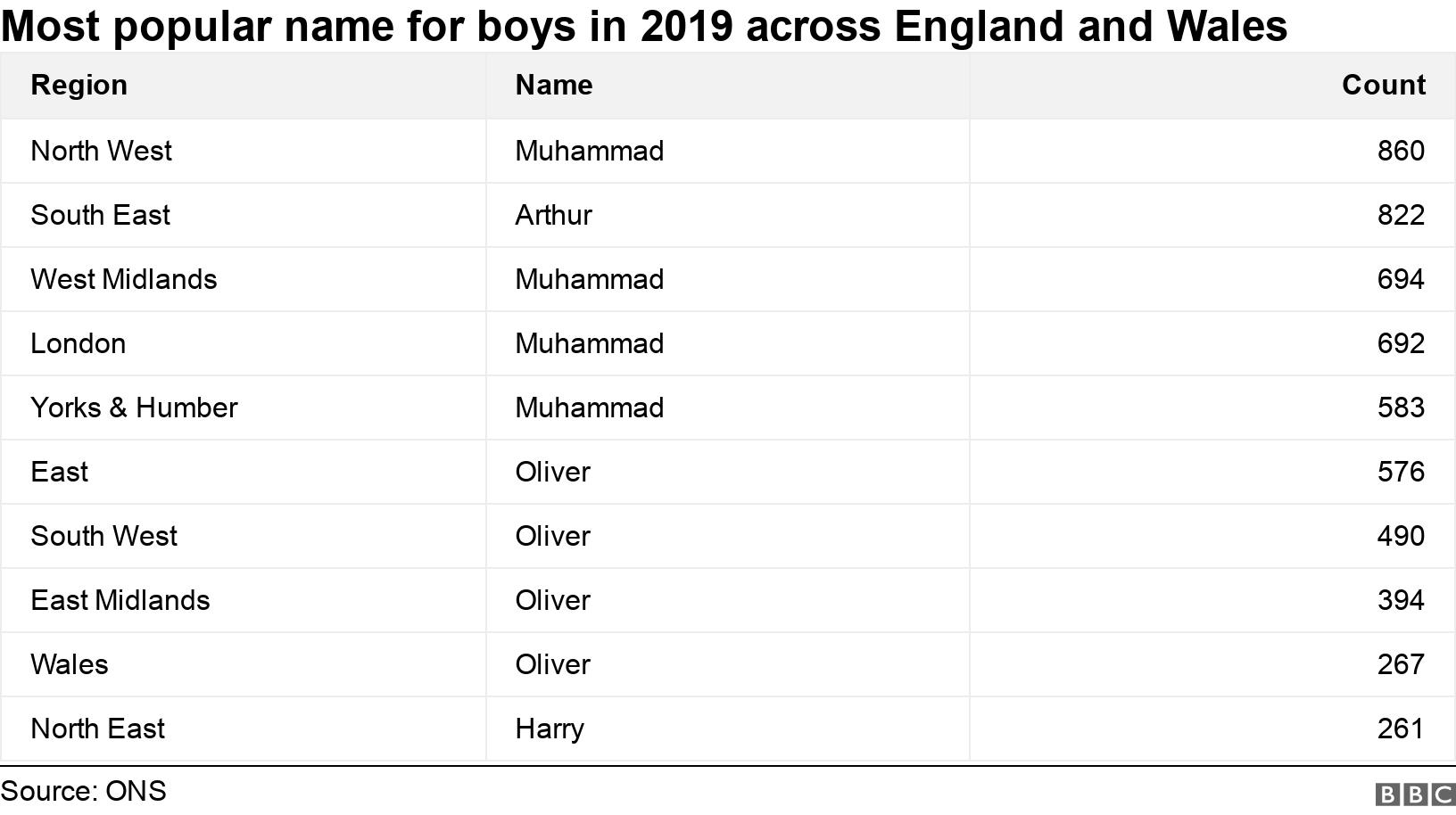This screenshot has width=1456, height=815.
Task: Select the Wales region cell
Action: [69, 664]
